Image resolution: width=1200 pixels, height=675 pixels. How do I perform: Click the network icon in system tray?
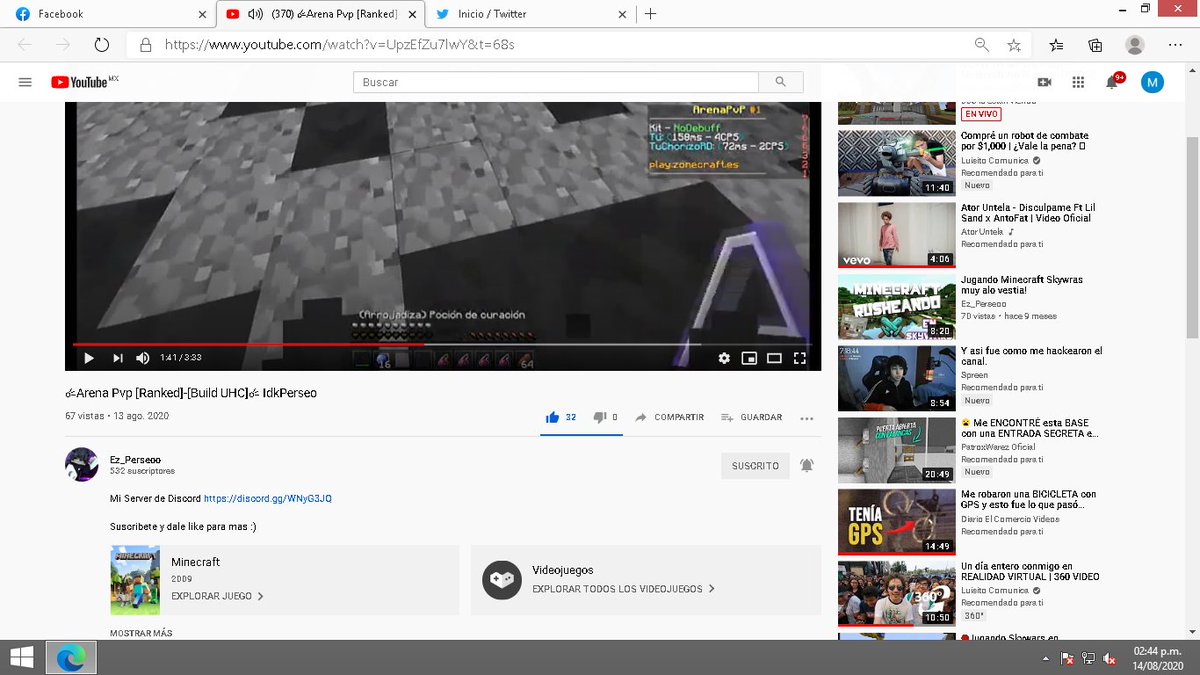1088,659
